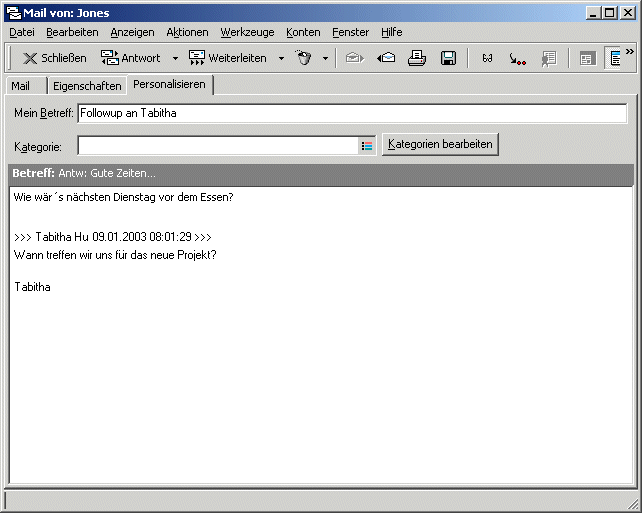Open the Bearbeiten menu
Viewport: 642px width, 513px height.
pyautogui.click(x=72, y=32)
